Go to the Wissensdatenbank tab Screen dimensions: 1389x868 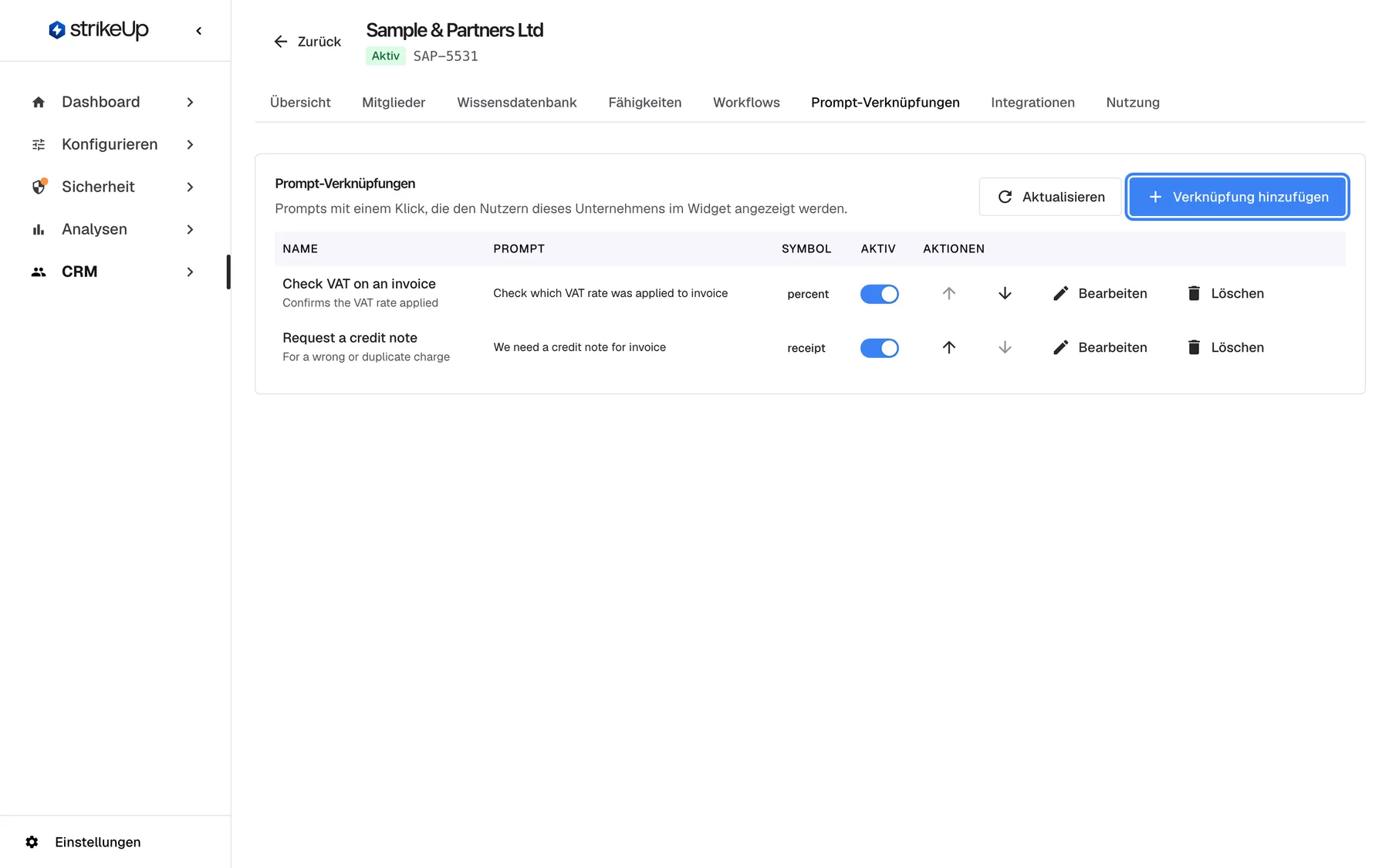click(x=517, y=103)
